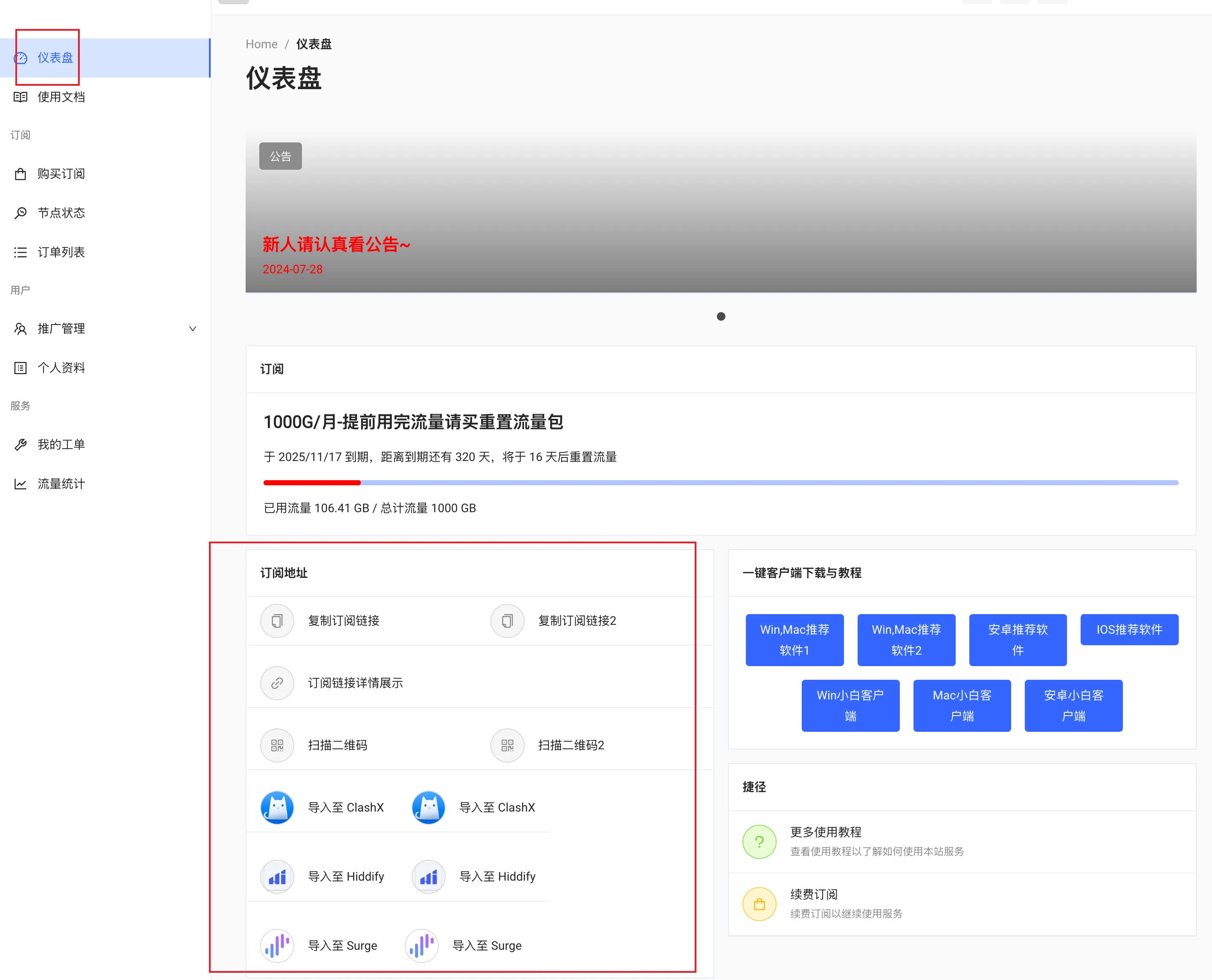Click the copy icon for 复制订阅链接

pos(277,621)
